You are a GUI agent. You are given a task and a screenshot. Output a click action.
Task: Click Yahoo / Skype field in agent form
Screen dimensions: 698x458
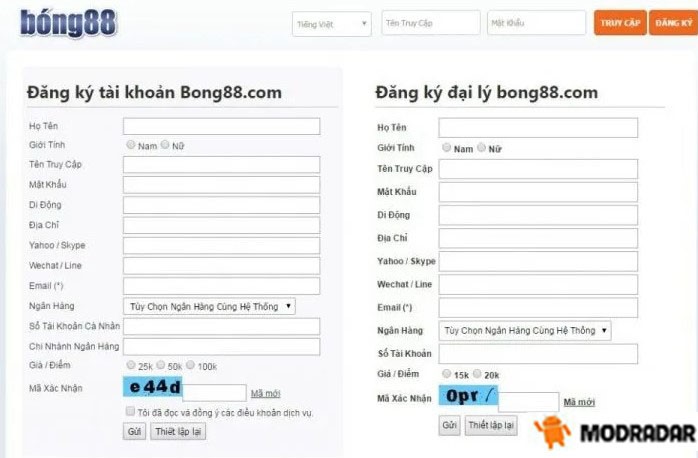coord(538,262)
